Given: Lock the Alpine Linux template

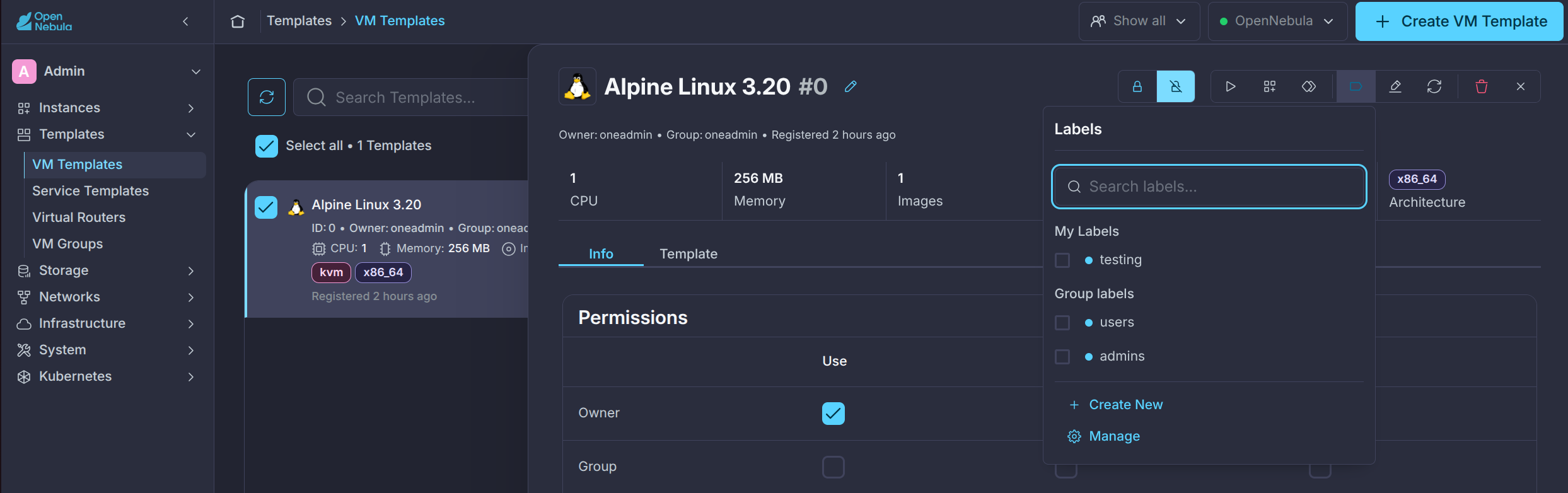Looking at the screenshot, I should pos(1137,86).
